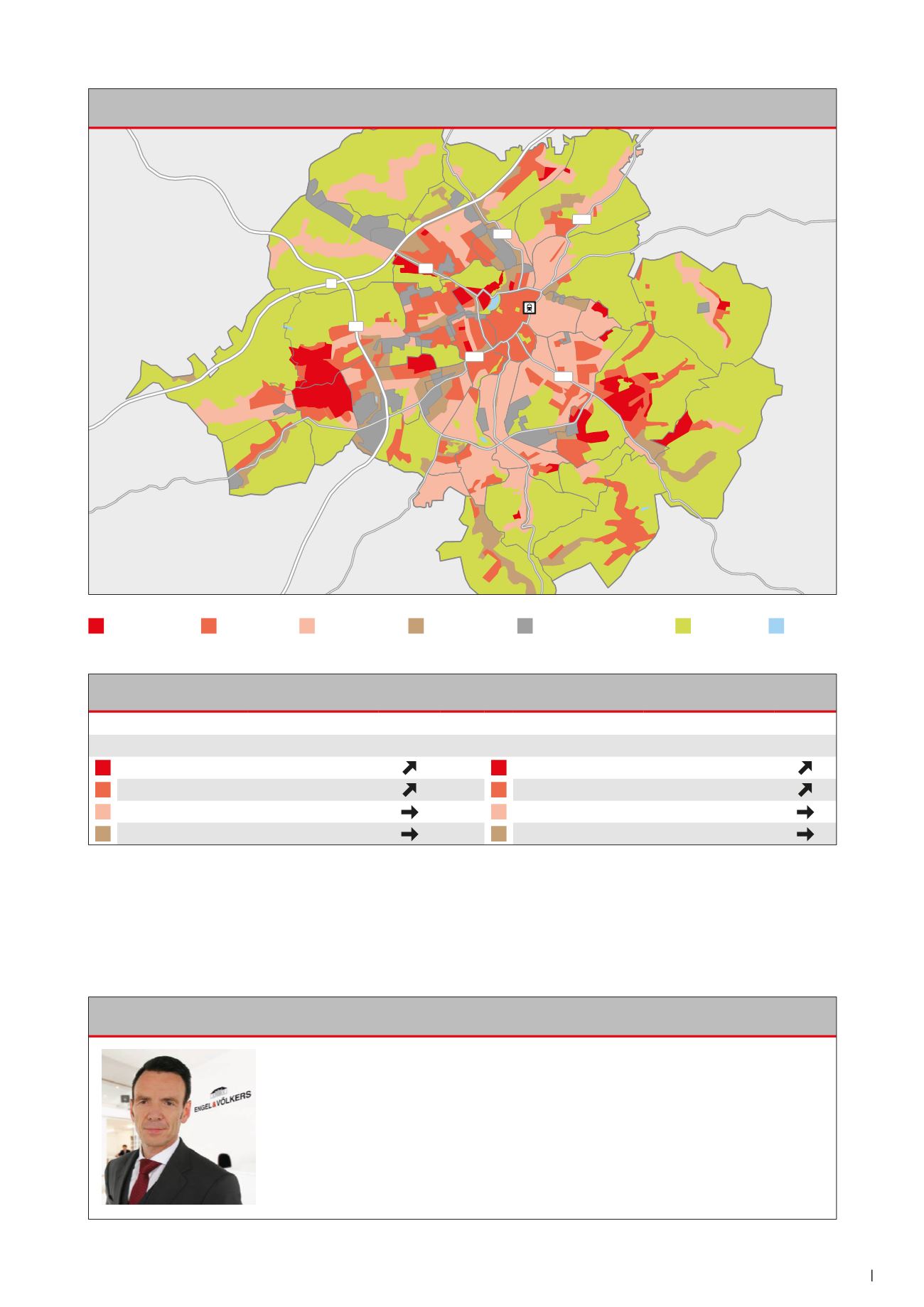Select the orange swatch in the right table
This screenshot has height=1307, width=924.
click(499, 790)
